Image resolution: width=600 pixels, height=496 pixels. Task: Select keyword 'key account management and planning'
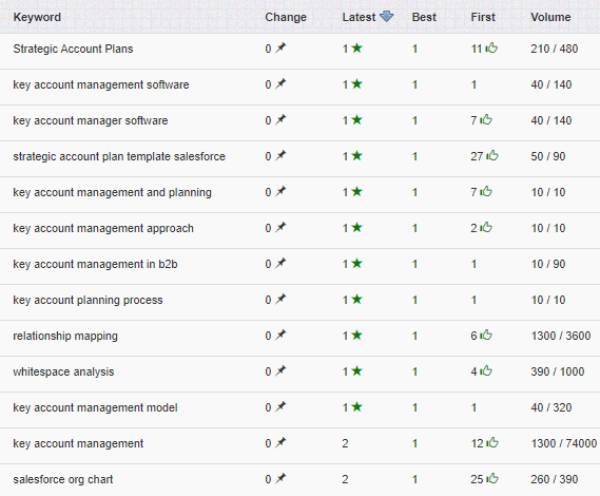pos(112,193)
